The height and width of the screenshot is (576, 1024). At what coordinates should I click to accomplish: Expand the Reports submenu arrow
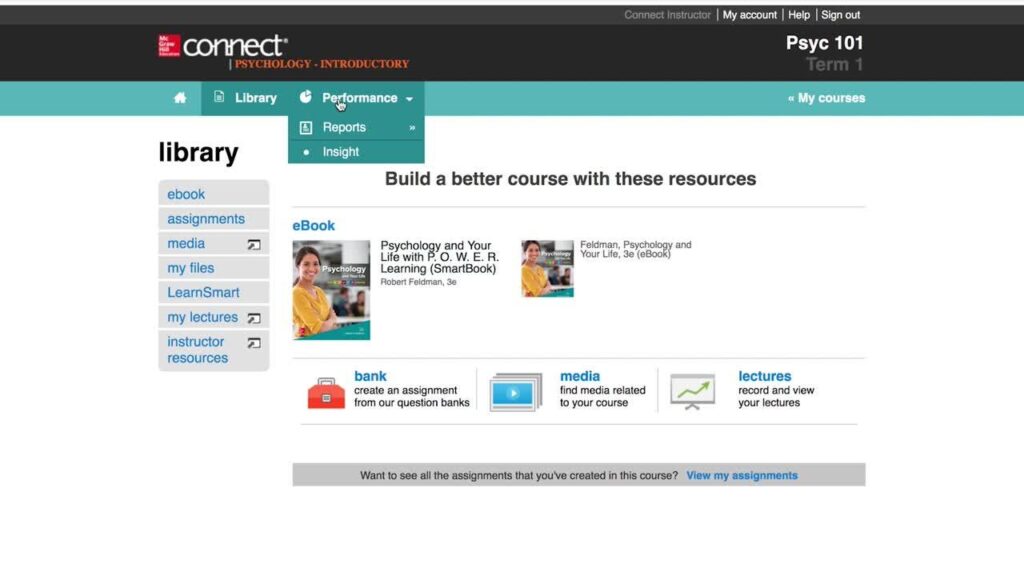[x=411, y=128]
